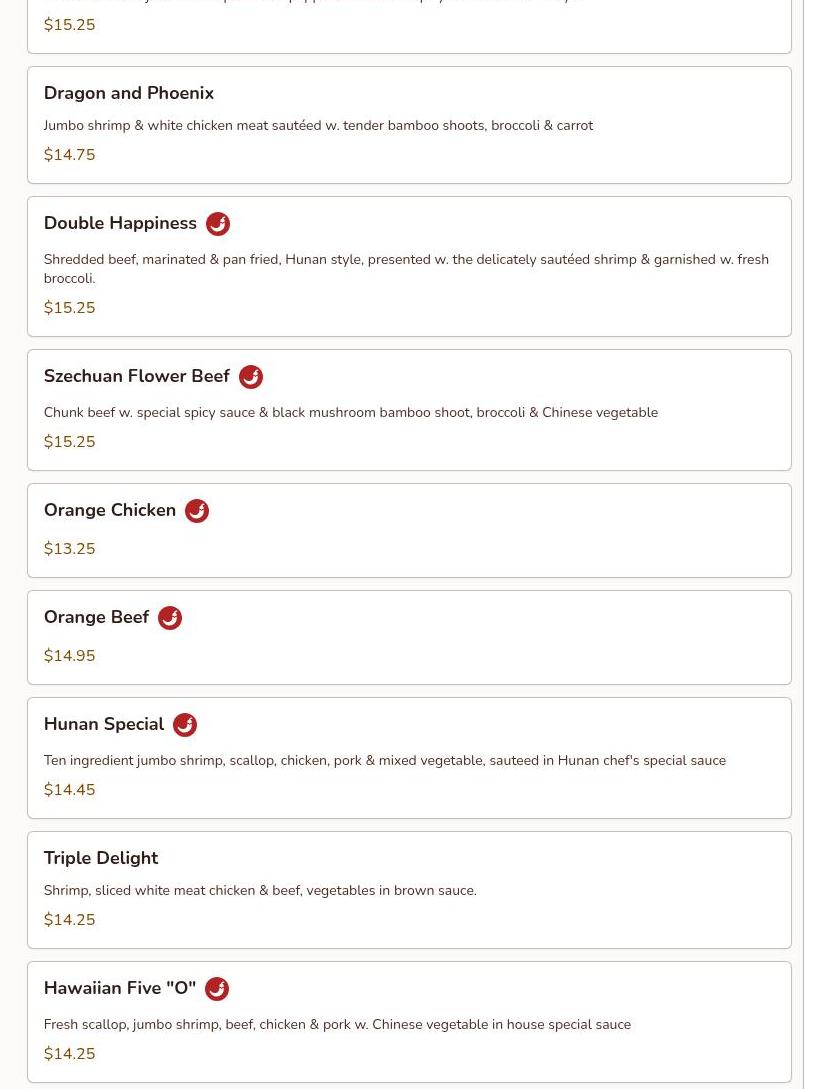Click the Hunan Special ingredient description

[x=385, y=760]
